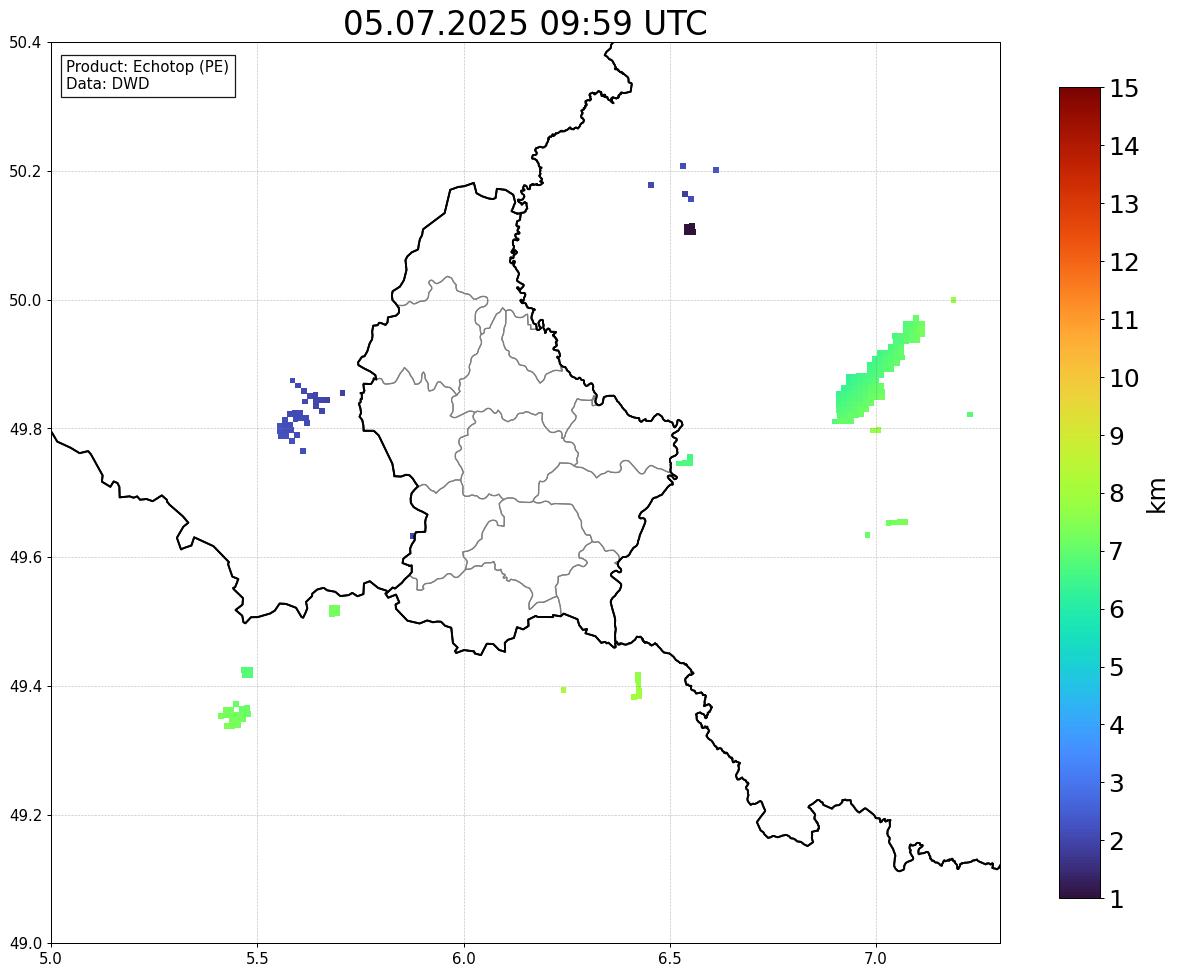The image size is (1178, 976).
Task: Click the 'Data: DWD' label
Action: tap(107, 83)
